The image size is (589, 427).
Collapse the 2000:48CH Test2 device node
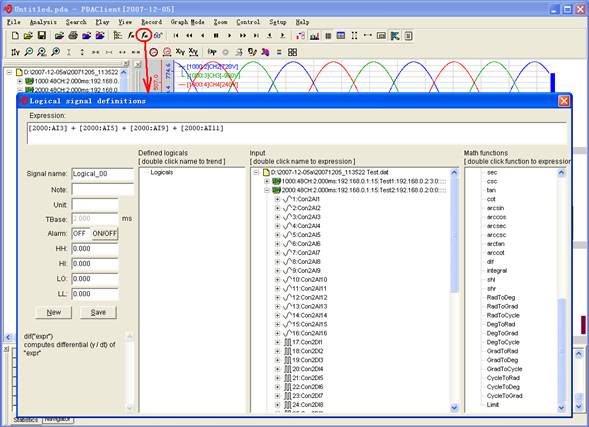pos(267,190)
